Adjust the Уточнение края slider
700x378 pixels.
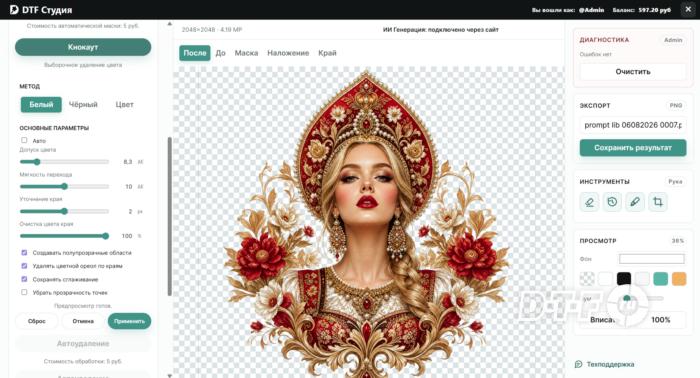click(64, 211)
